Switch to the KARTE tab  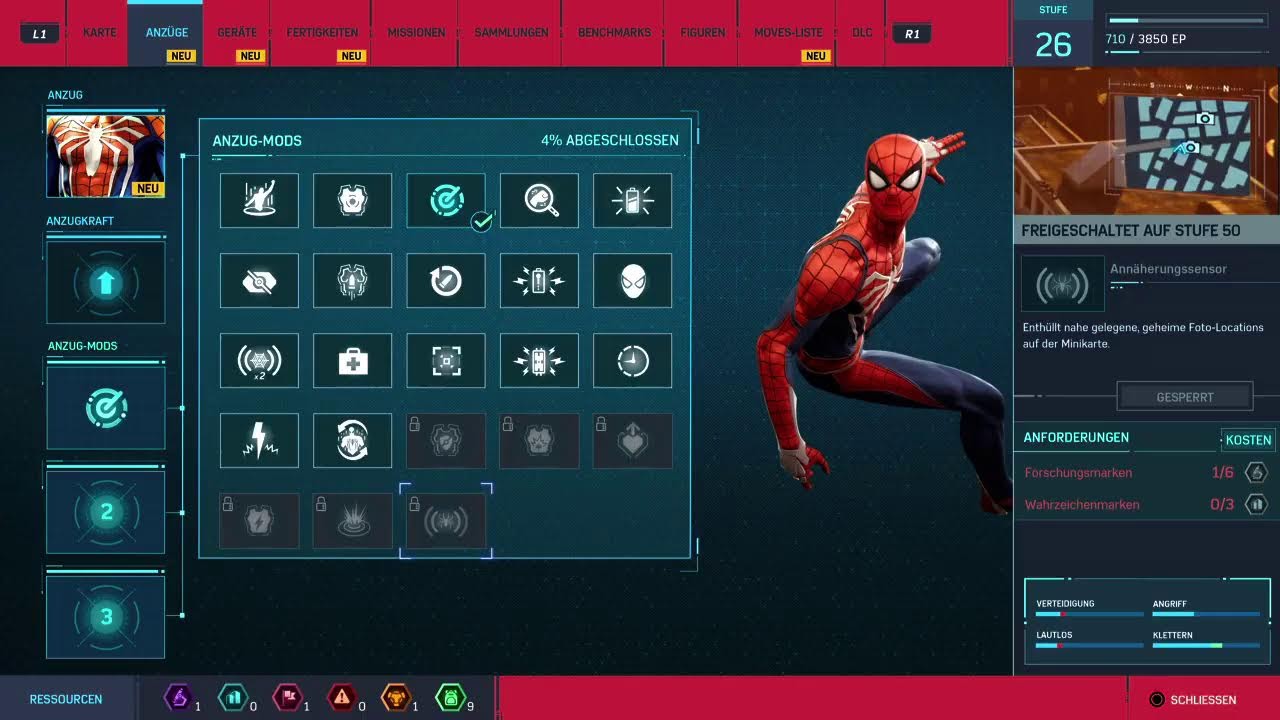100,33
